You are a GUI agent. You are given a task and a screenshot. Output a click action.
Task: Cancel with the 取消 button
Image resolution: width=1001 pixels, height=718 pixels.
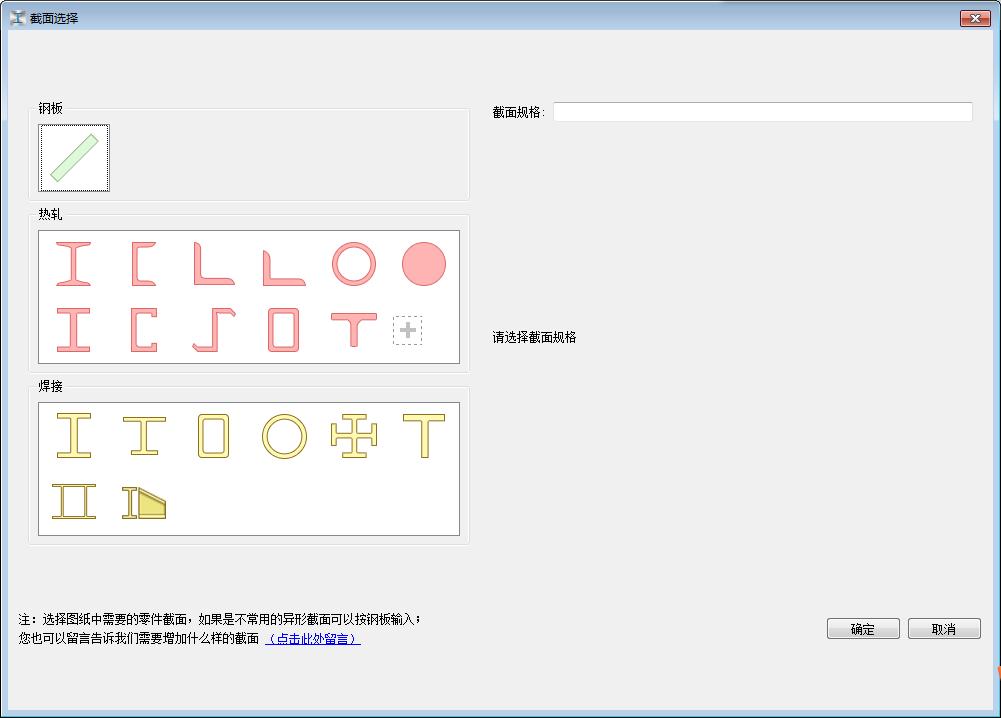pos(944,629)
